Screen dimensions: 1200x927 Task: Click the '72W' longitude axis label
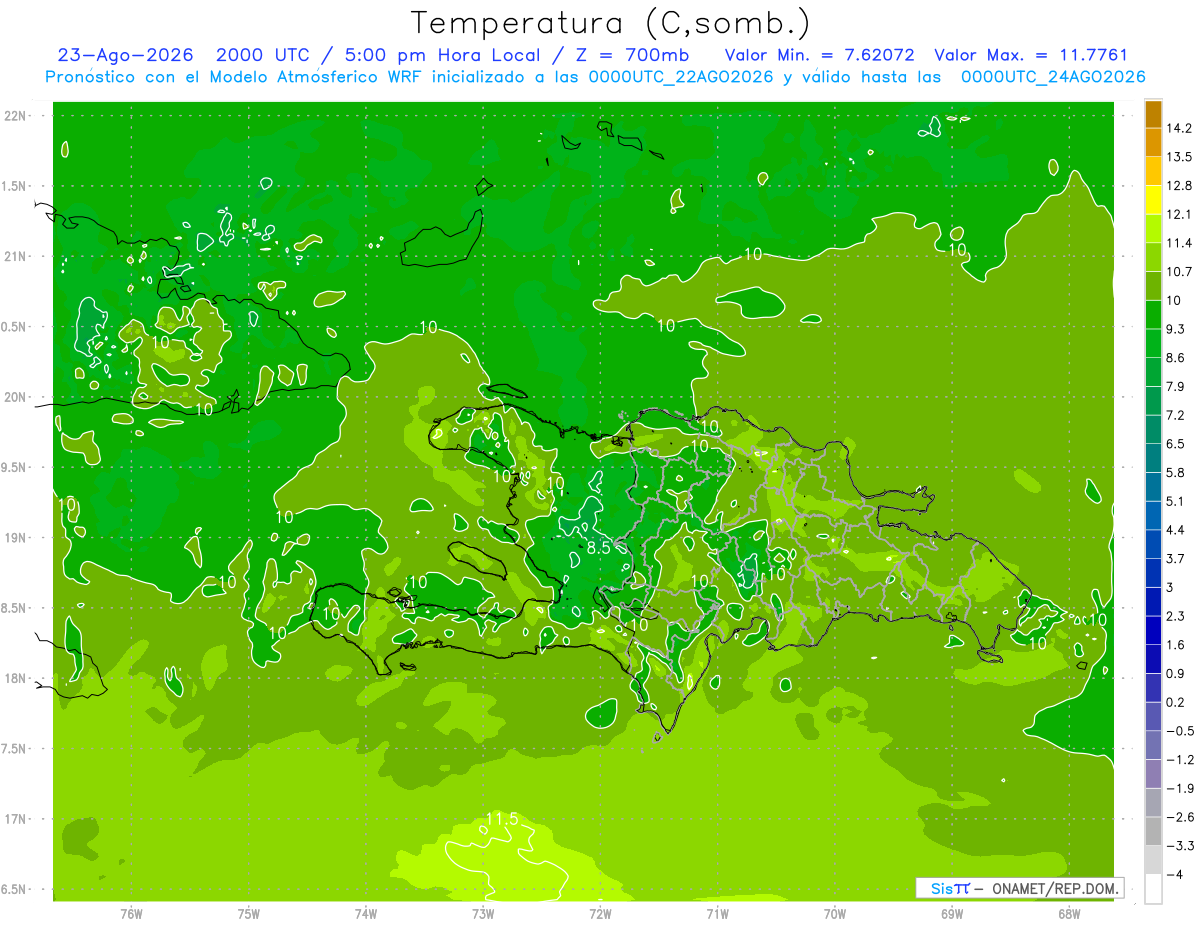tap(600, 913)
